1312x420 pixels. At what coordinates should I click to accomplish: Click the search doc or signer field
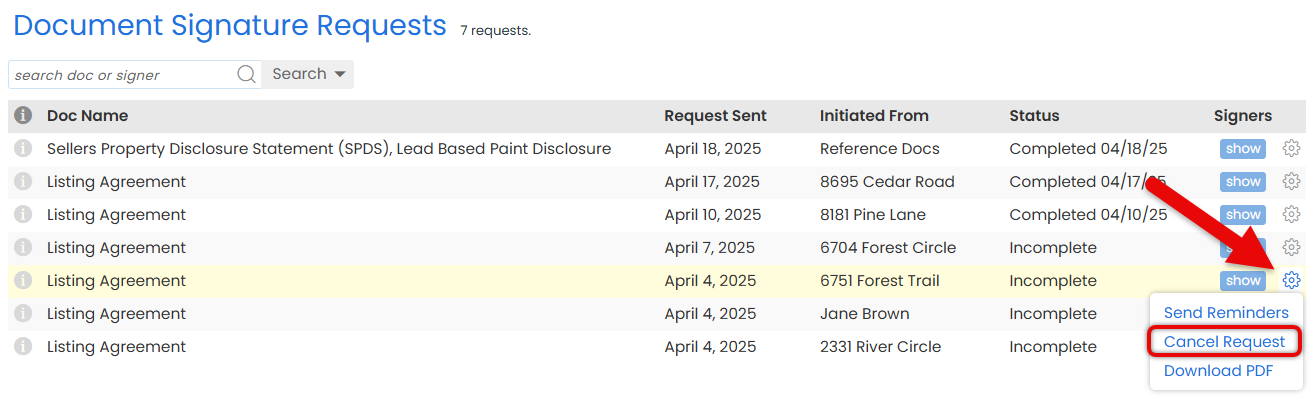coord(122,75)
